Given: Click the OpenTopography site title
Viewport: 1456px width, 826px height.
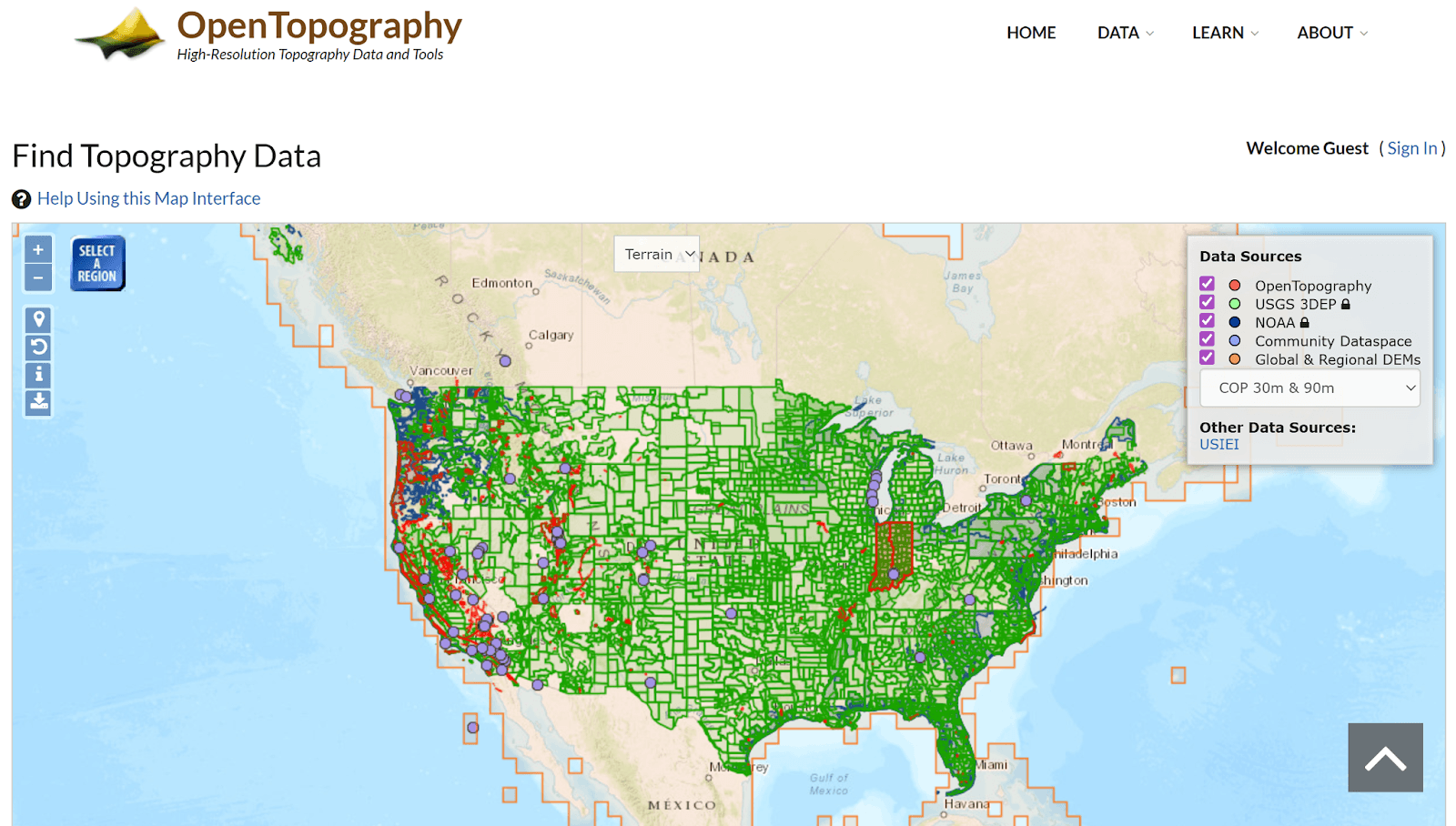Looking at the screenshot, I should [319, 25].
